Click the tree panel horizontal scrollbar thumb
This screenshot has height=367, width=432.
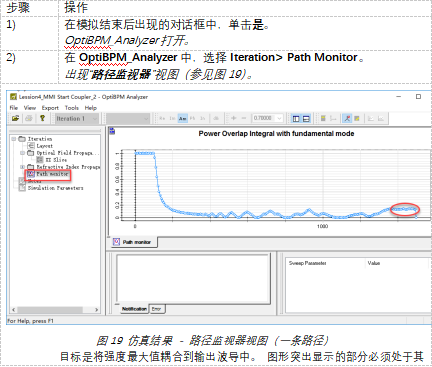50,310
